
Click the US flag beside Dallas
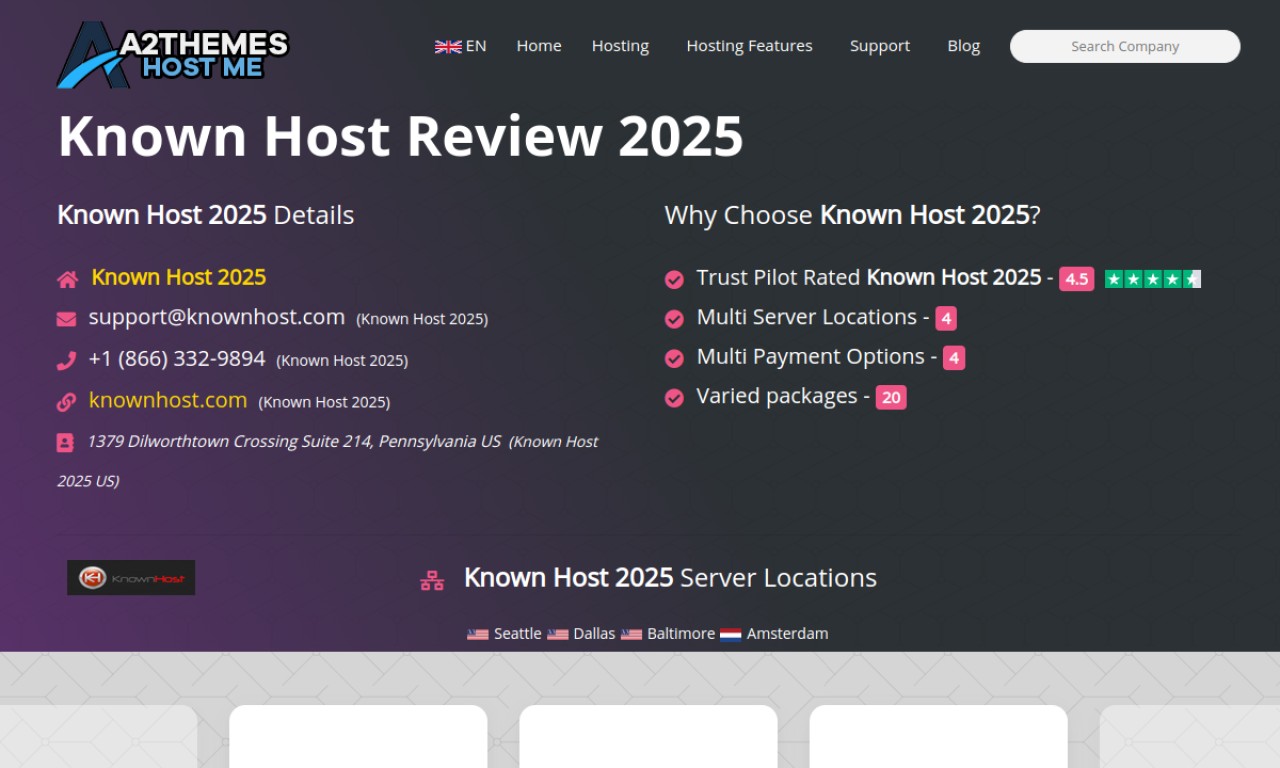coord(558,634)
